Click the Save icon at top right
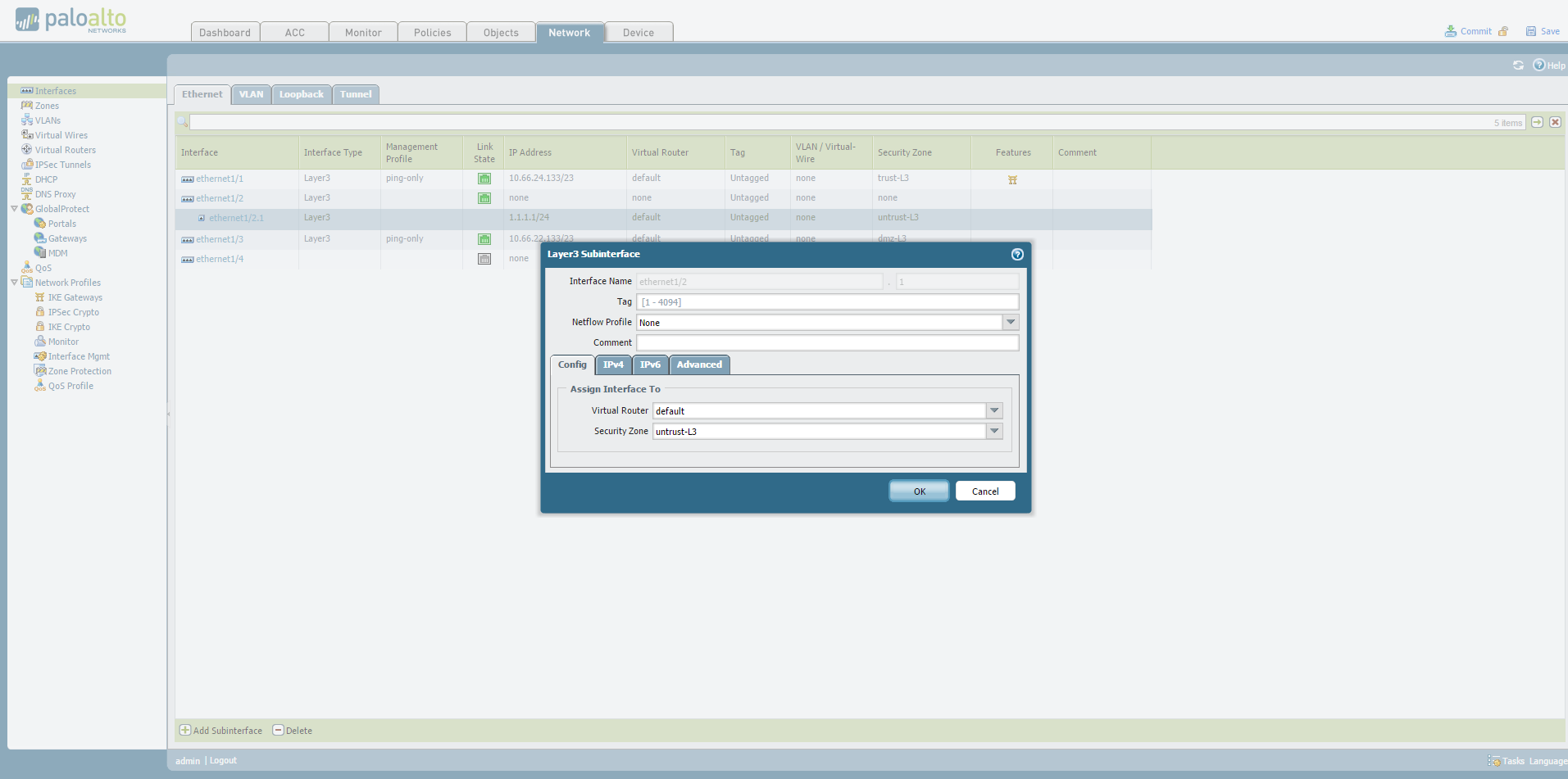This screenshot has height=779, width=1568. (x=1530, y=31)
